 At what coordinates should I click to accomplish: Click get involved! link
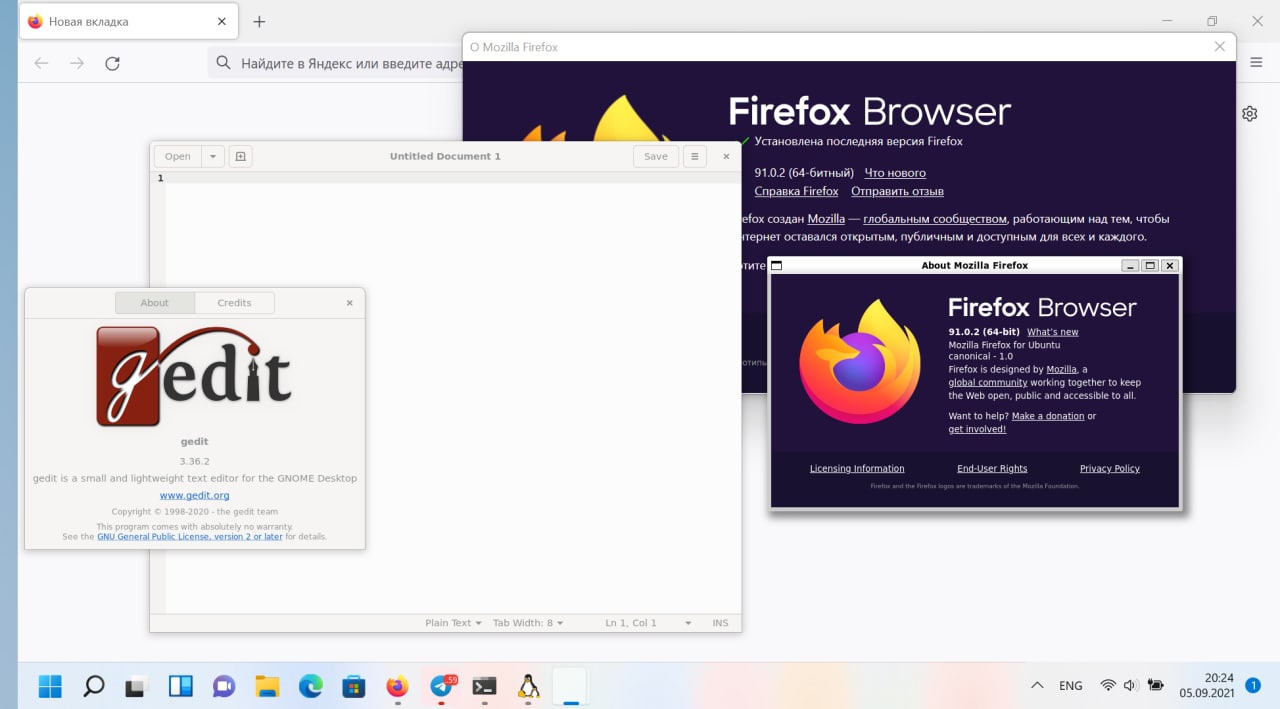(x=977, y=429)
